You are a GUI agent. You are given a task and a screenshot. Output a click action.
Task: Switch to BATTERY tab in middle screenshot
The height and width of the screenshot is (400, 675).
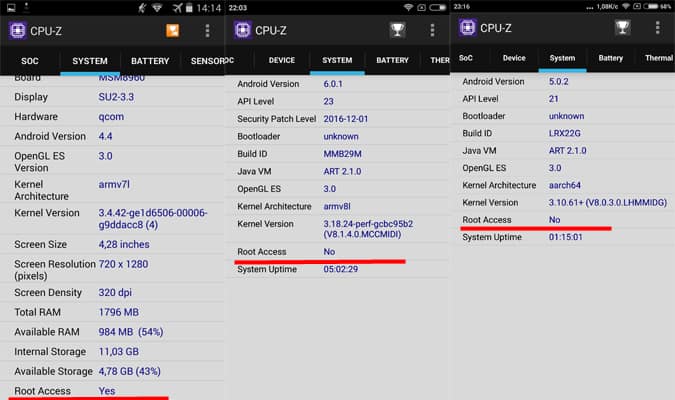[392, 60]
